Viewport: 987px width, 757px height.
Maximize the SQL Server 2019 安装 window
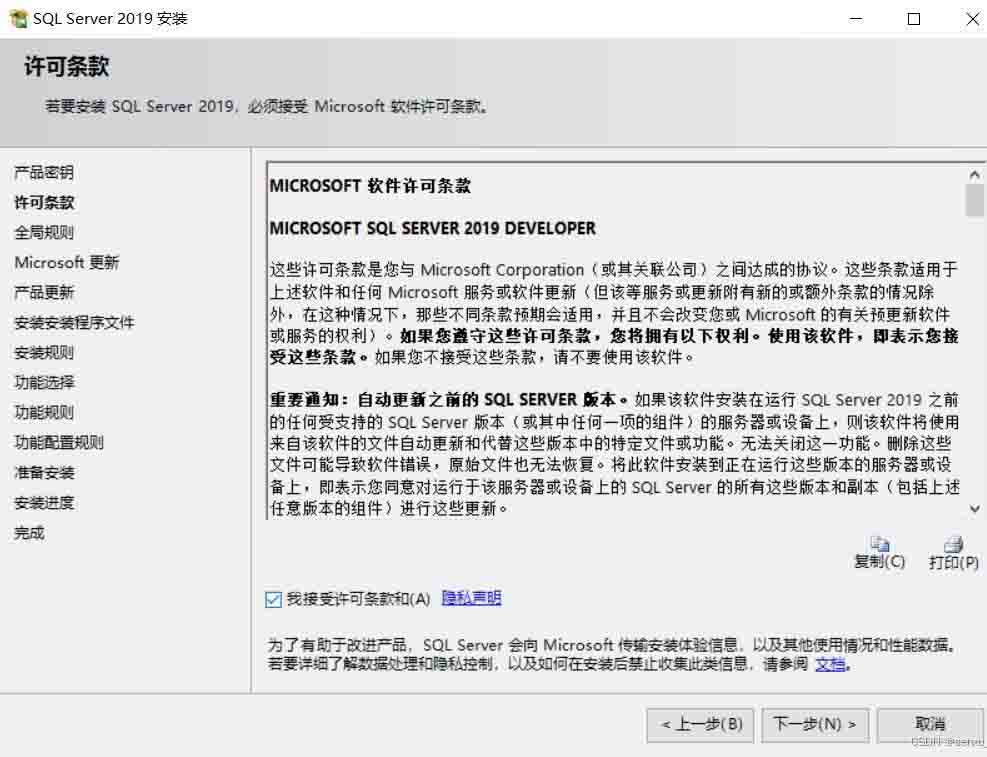coord(914,19)
